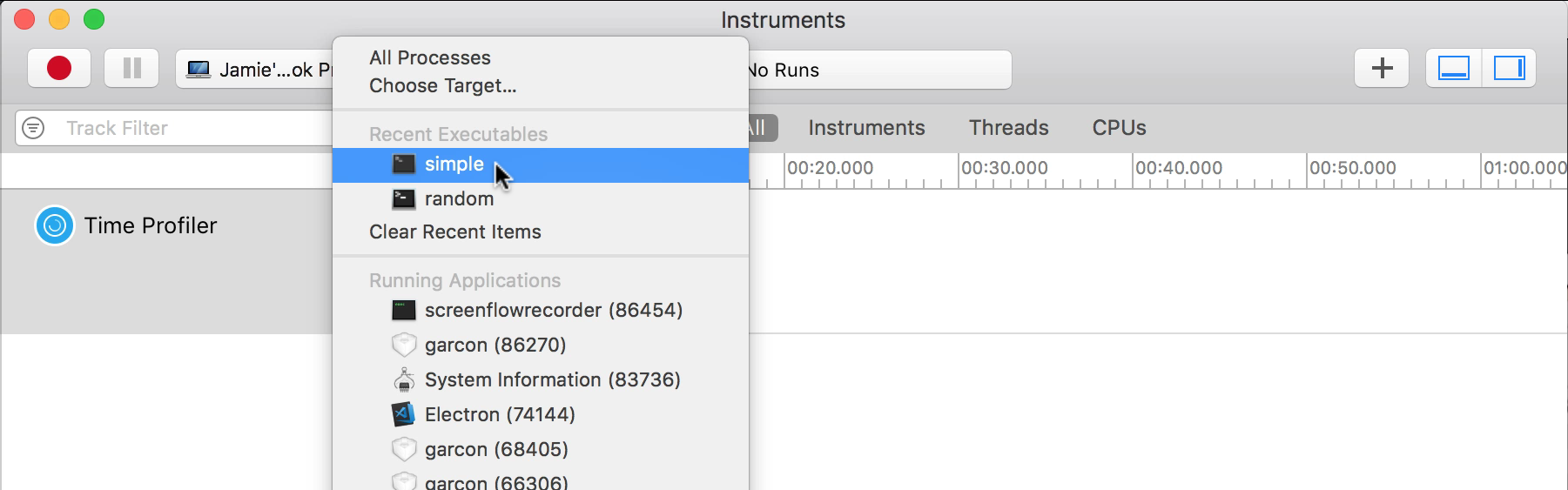Toggle the bottom detail pane view

pyautogui.click(x=1454, y=68)
